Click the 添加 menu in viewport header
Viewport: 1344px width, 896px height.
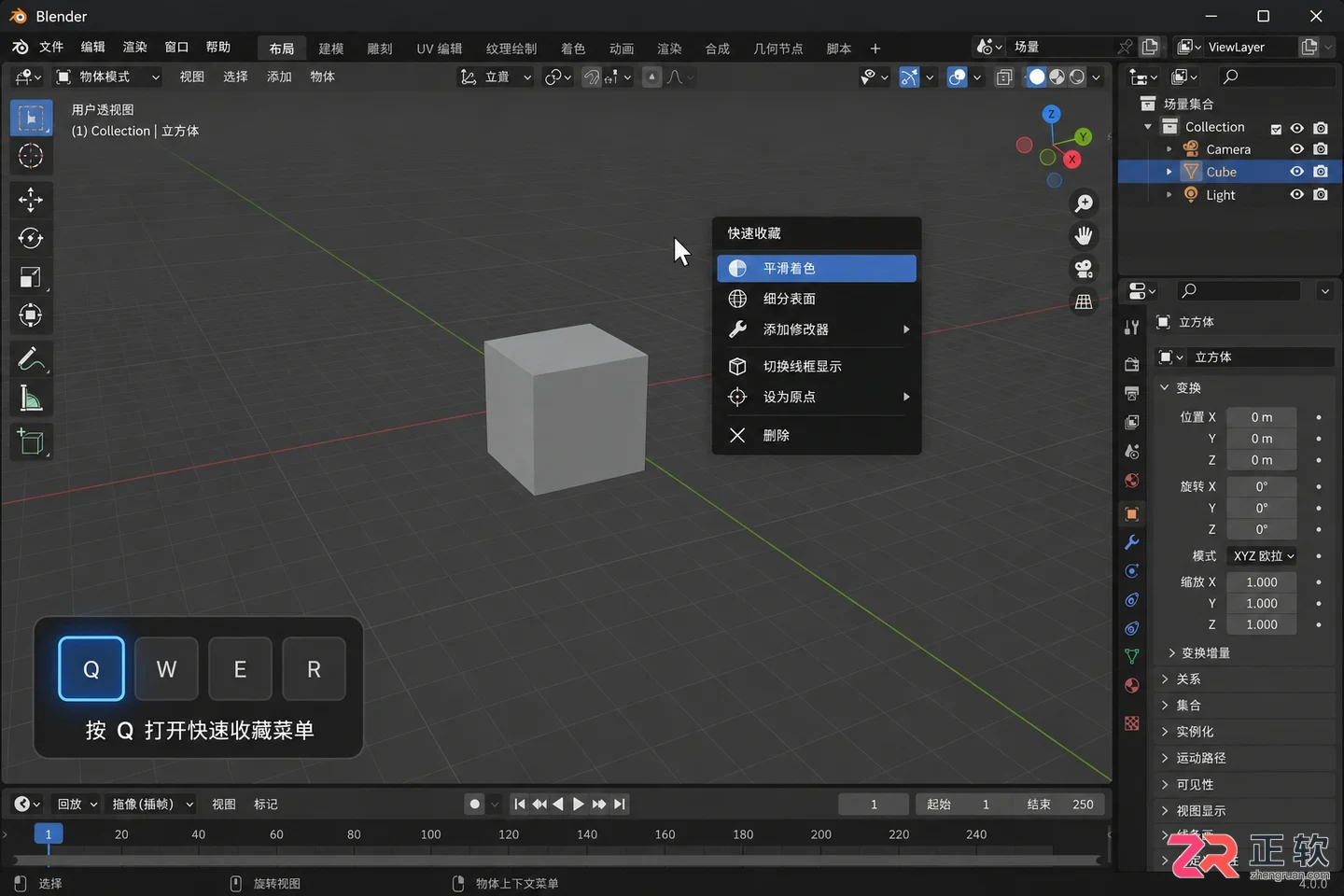pos(279,77)
